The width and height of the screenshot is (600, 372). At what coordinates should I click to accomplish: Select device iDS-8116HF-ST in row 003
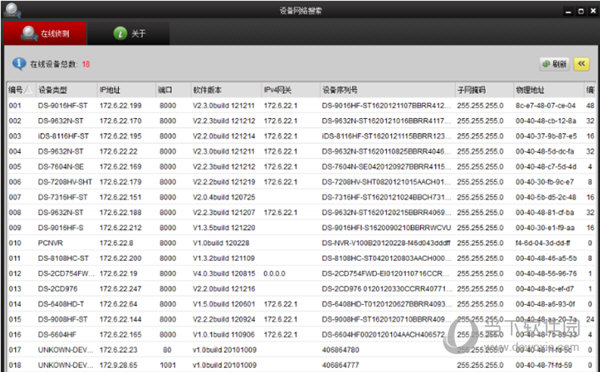click(63, 136)
